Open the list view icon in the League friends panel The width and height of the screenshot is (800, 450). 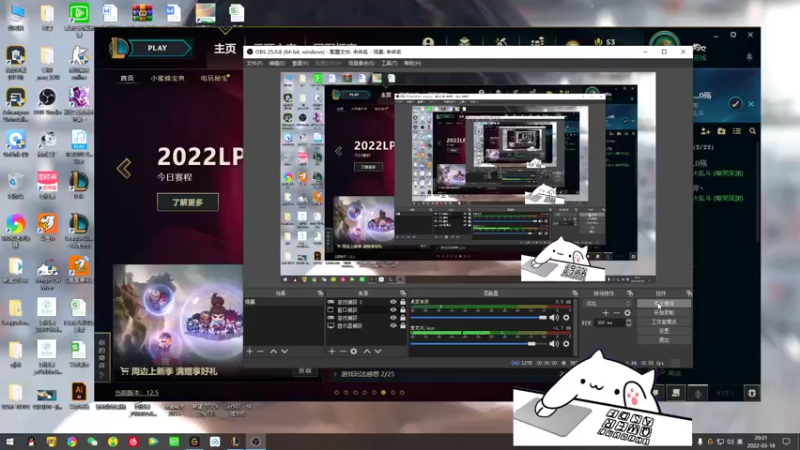tap(737, 131)
